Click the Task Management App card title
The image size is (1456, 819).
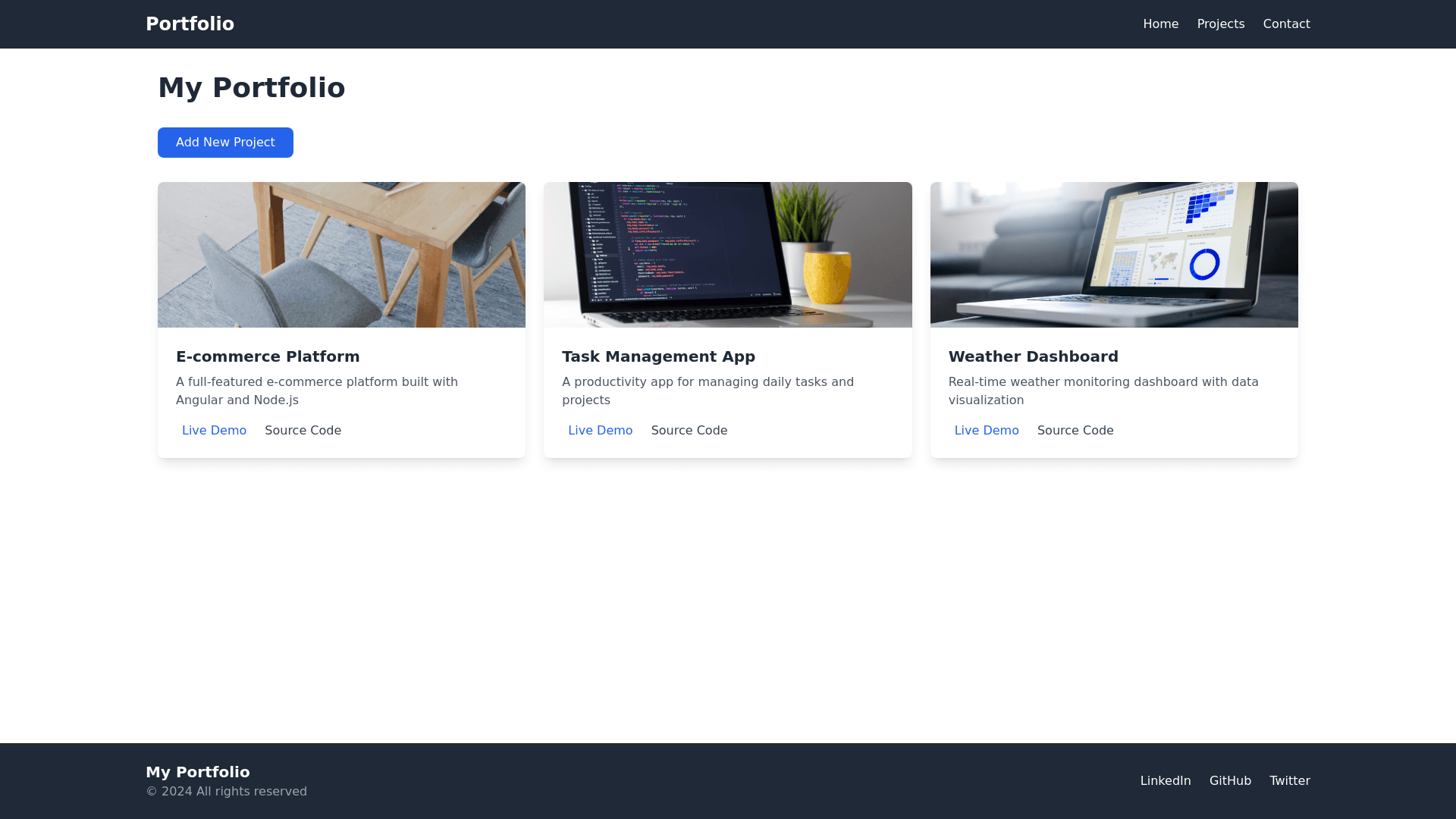(658, 356)
